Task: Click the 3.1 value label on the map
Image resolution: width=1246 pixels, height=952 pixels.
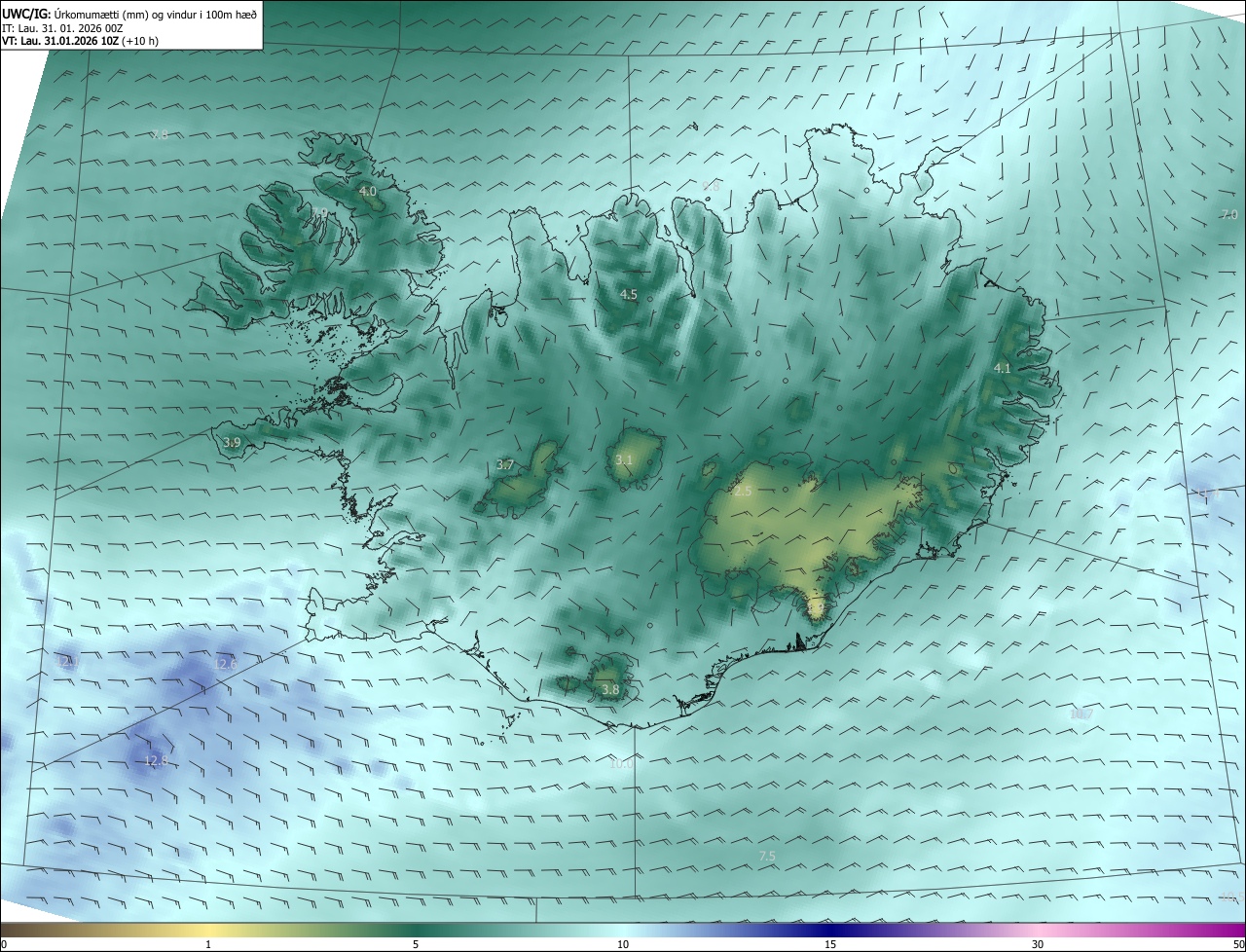Action: (x=624, y=459)
